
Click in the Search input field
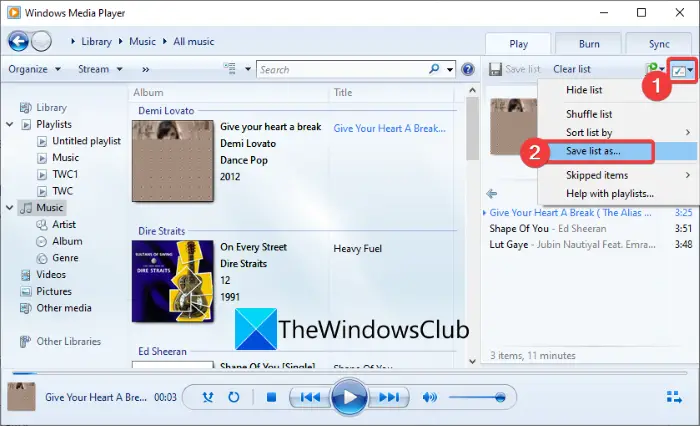(342, 70)
